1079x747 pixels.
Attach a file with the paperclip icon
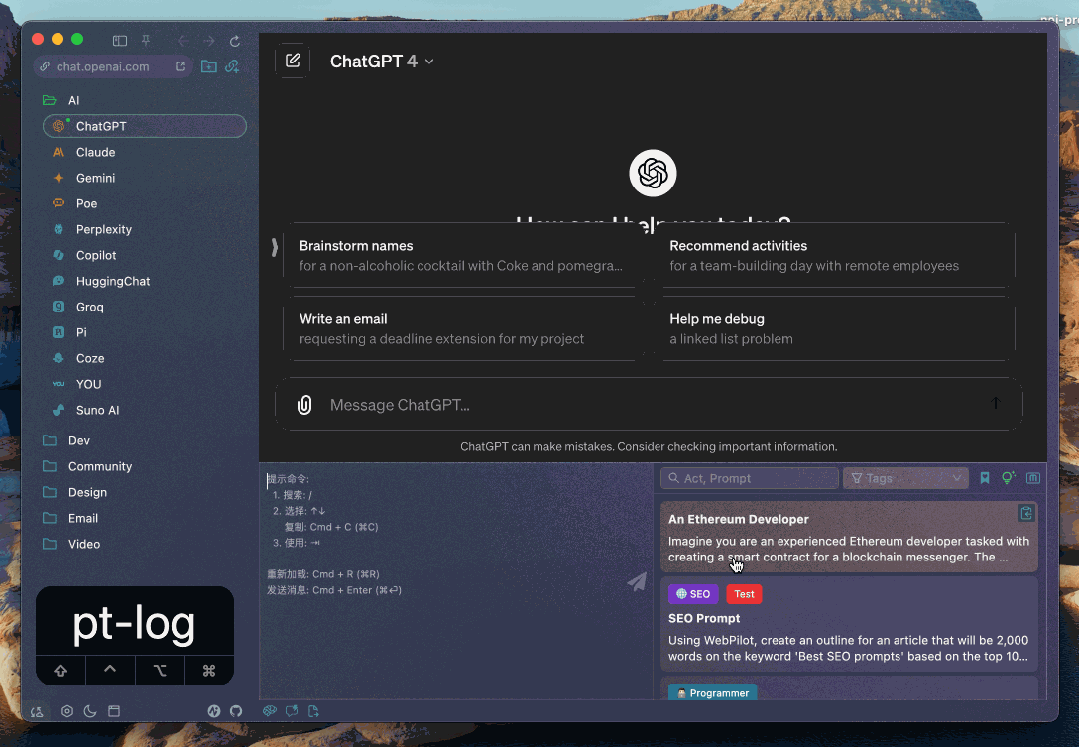coord(304,405)
